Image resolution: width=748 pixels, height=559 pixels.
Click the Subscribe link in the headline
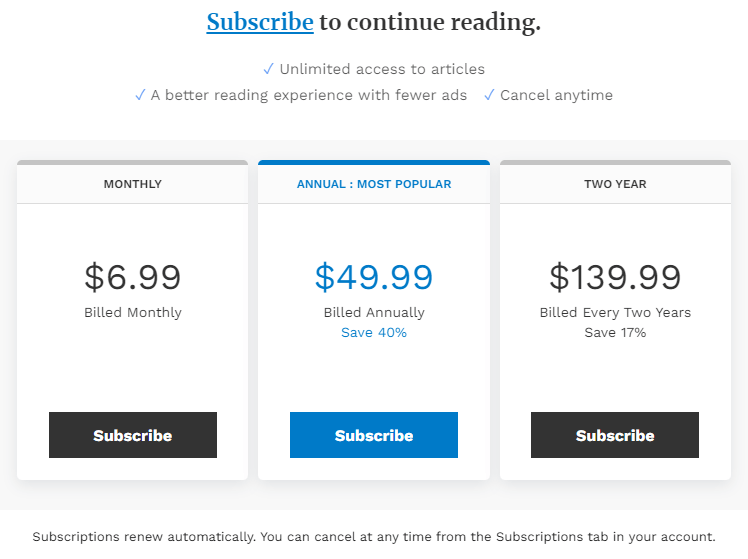coord(260,22)
